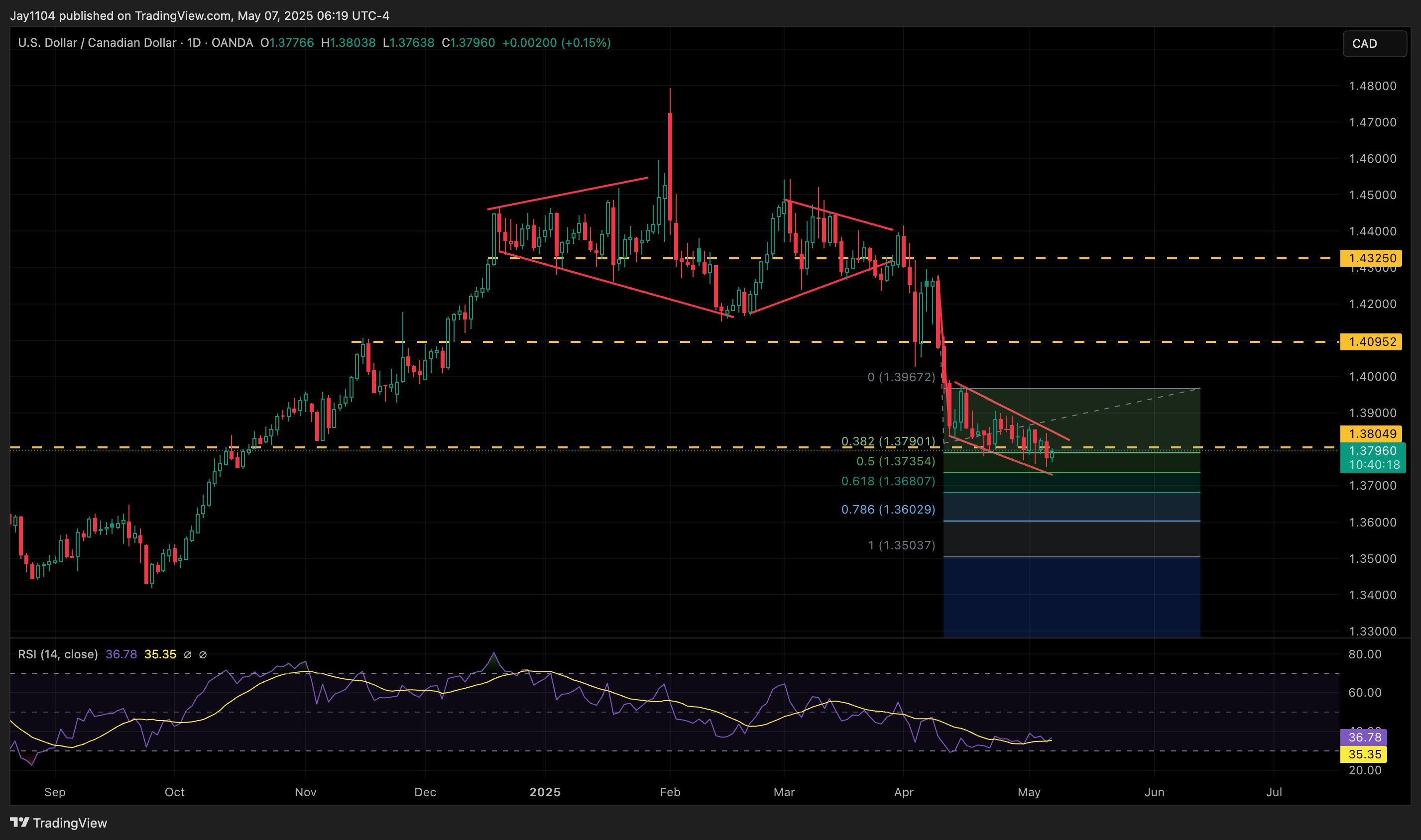Click the 1.45000 price axis label
This screenshot has width=1421, height=840.
(1372, 195)
